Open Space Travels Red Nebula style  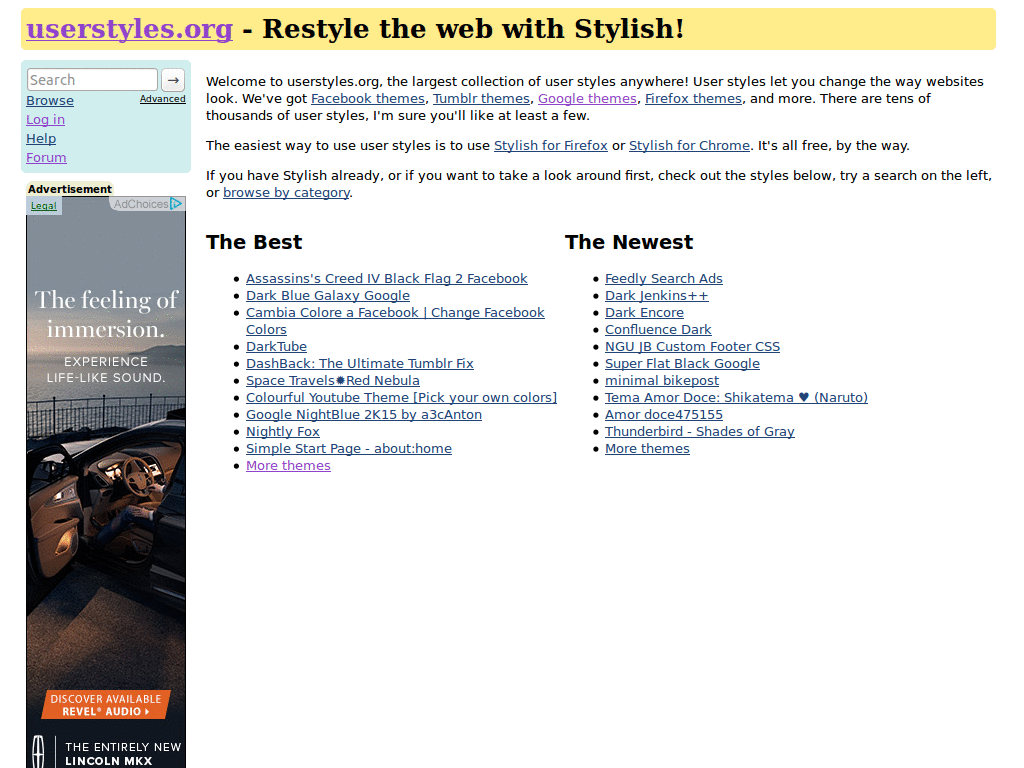(333, 381)
